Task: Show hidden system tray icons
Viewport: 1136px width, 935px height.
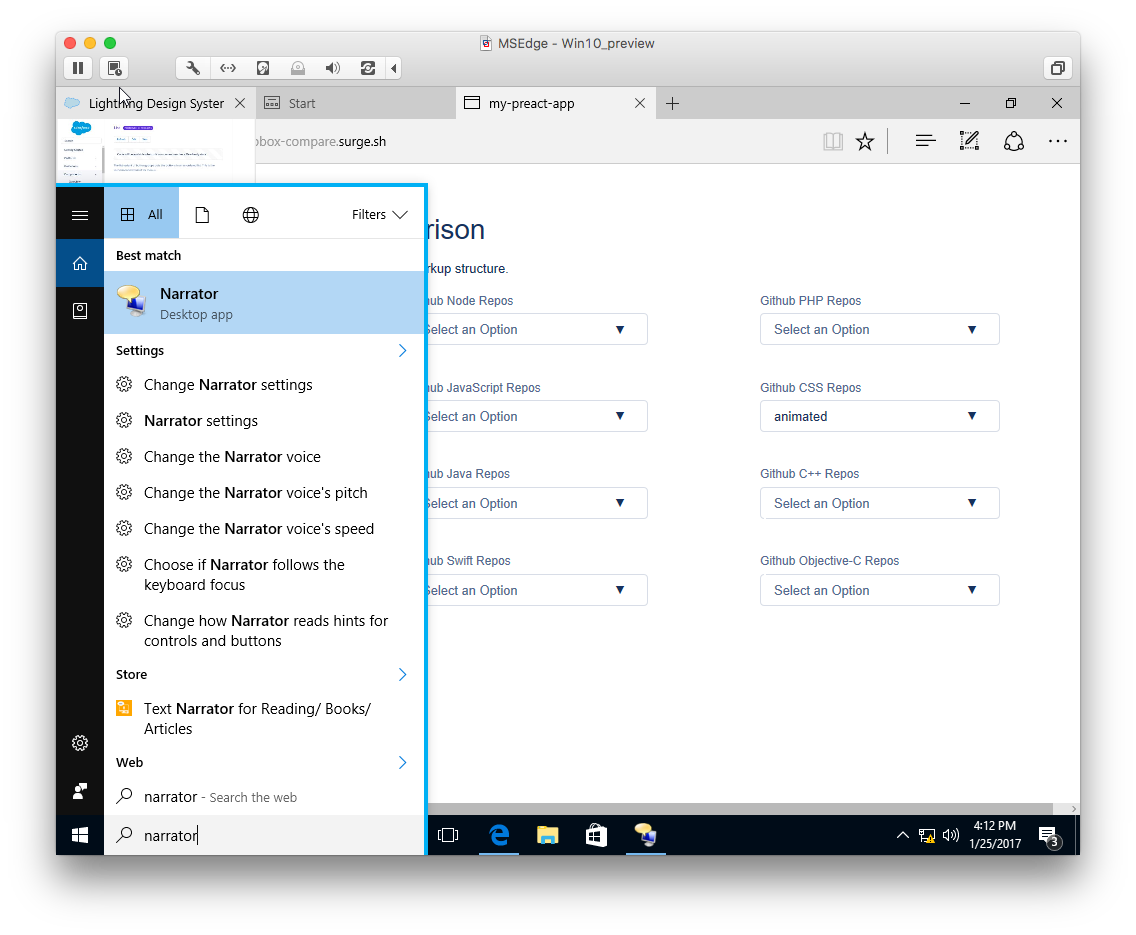Action: tap(903, 835)
